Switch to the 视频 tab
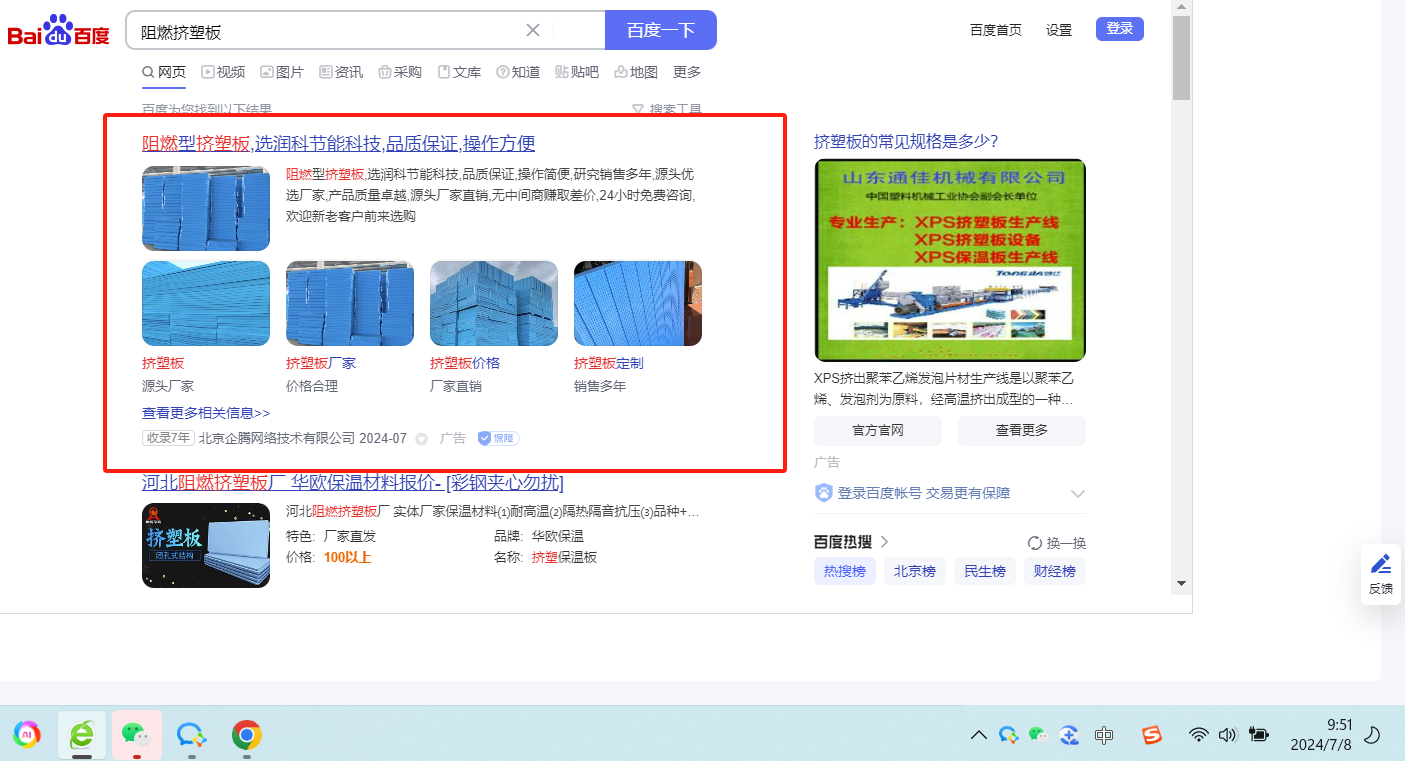The width and height of the screenshot is (1405, 761). coord(223,72)
